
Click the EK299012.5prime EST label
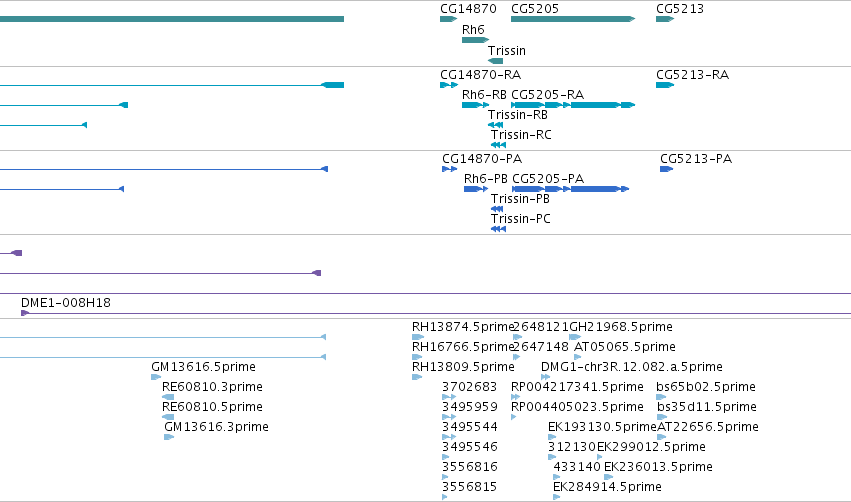651,447
